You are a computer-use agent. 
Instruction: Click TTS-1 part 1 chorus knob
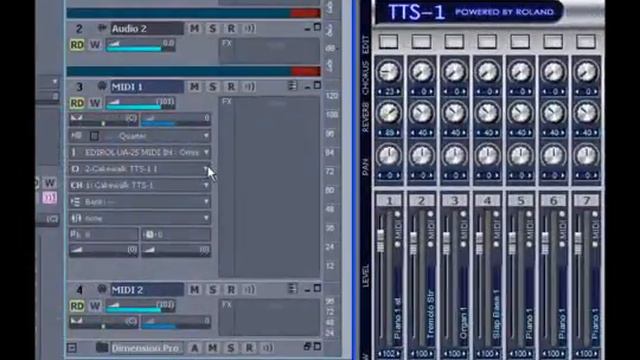pos(389,72)
